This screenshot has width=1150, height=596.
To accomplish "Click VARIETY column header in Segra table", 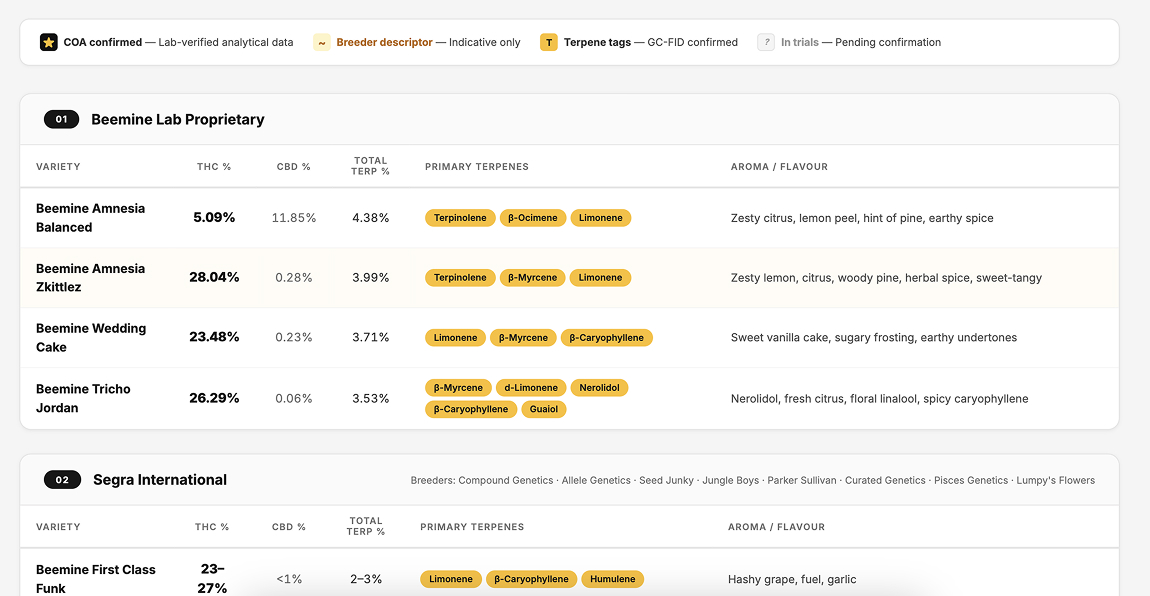I will point(58,527).
